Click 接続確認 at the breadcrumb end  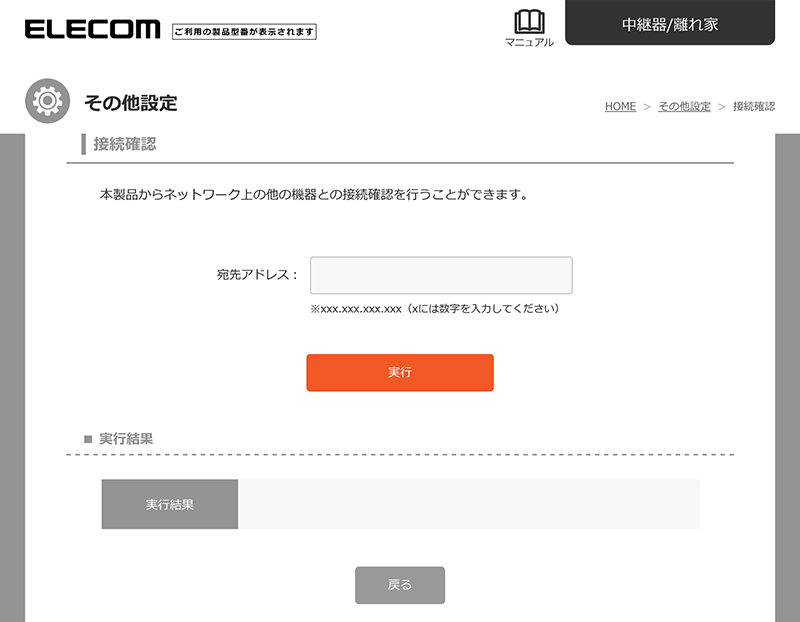pos(753,106)
